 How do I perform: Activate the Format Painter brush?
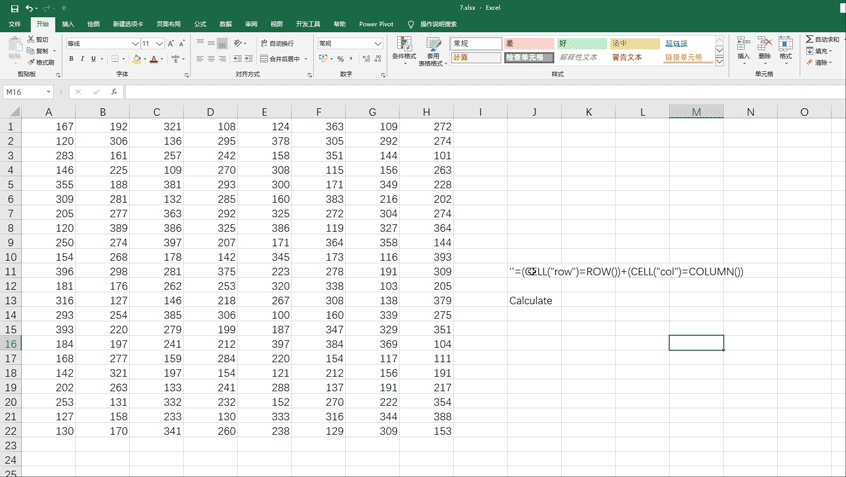[31, 63]
